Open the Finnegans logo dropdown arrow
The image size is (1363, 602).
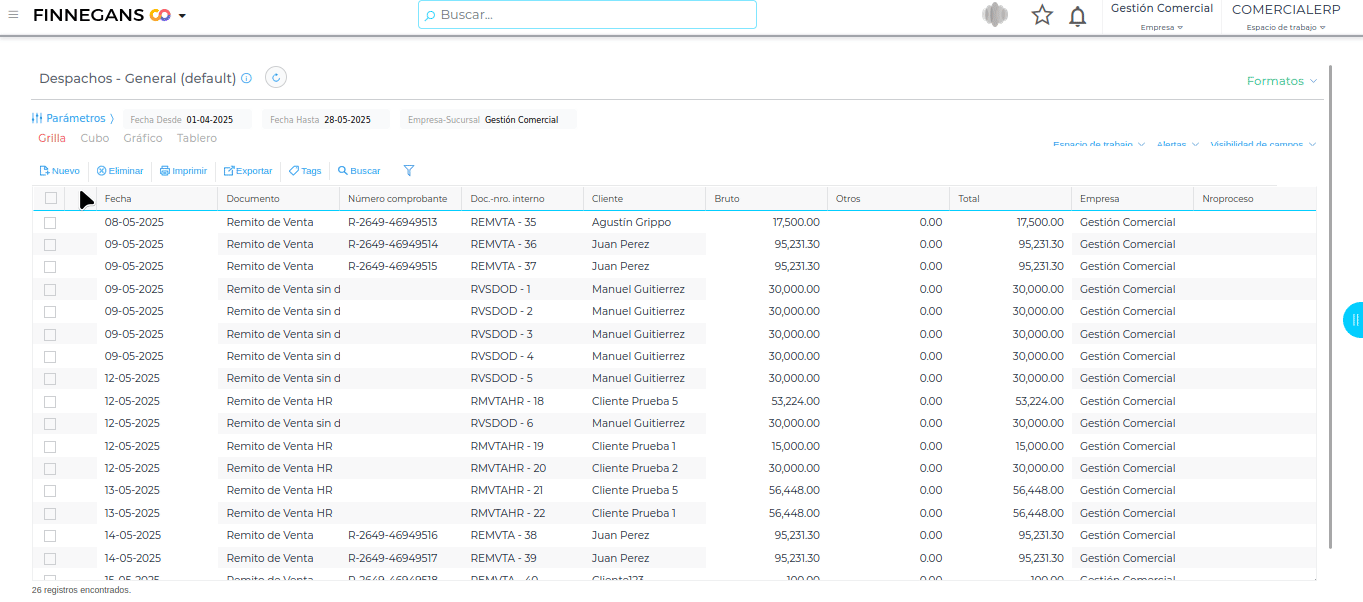[182, 16]
